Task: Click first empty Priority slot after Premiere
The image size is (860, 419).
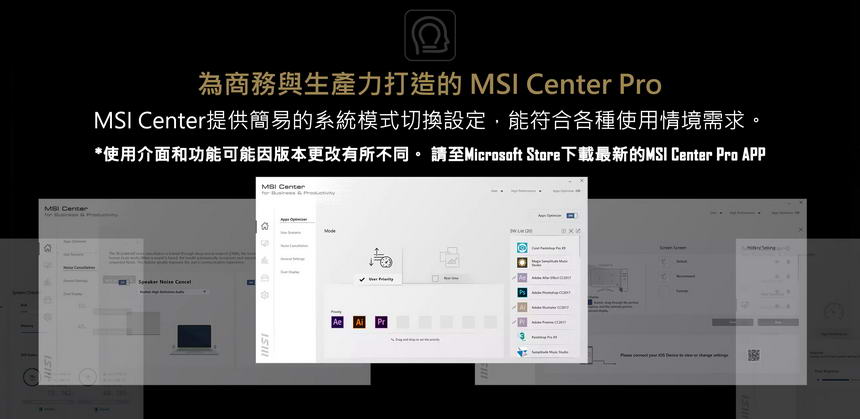Action: click(x=403, y=322)
